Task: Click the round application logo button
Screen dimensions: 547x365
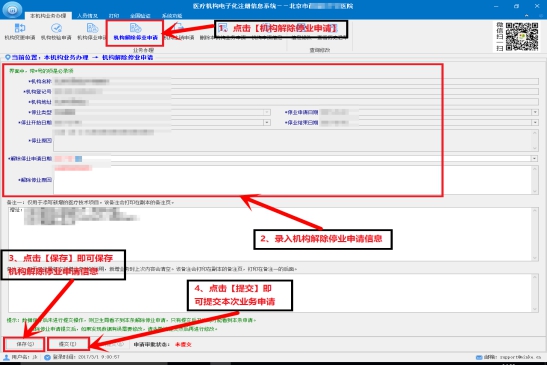Action: [12, 9]
